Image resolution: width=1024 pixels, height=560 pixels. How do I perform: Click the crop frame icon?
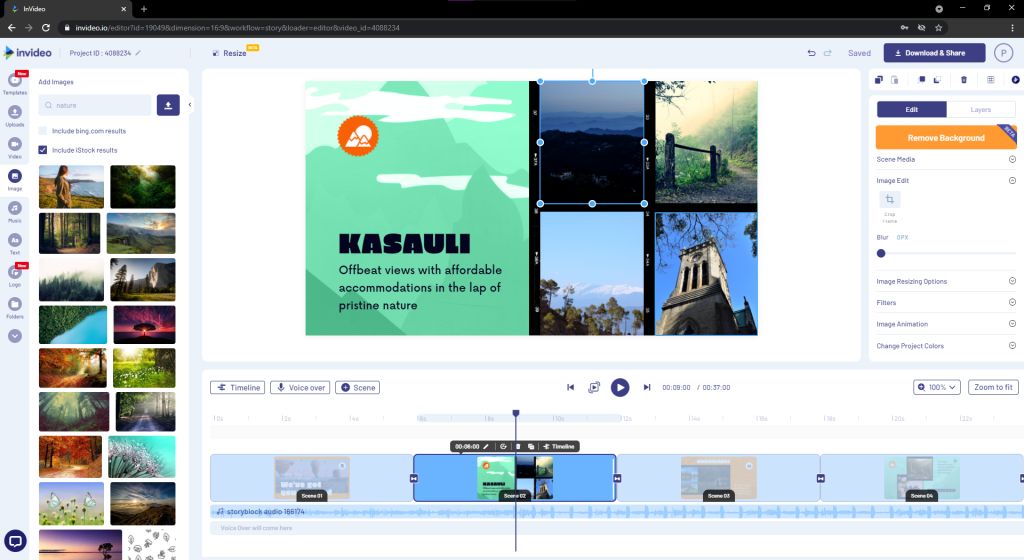(889, 200)
